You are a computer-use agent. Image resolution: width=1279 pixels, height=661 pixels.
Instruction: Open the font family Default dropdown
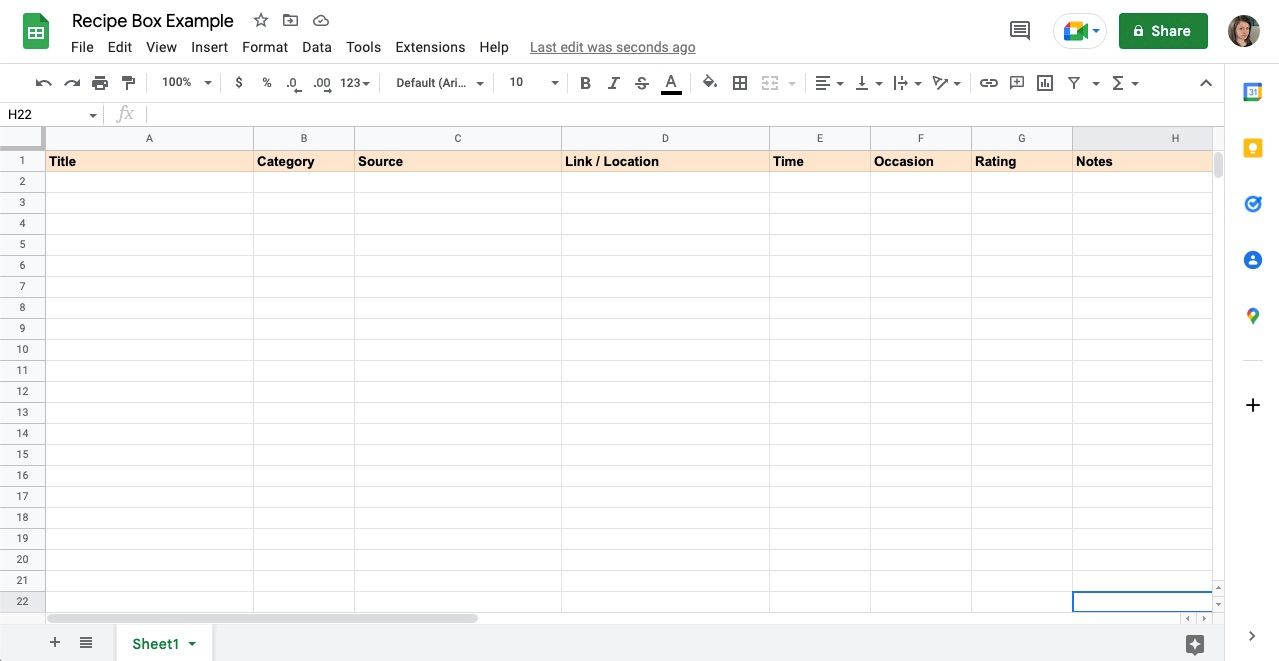pyautogui.click(x=440, y=83)
